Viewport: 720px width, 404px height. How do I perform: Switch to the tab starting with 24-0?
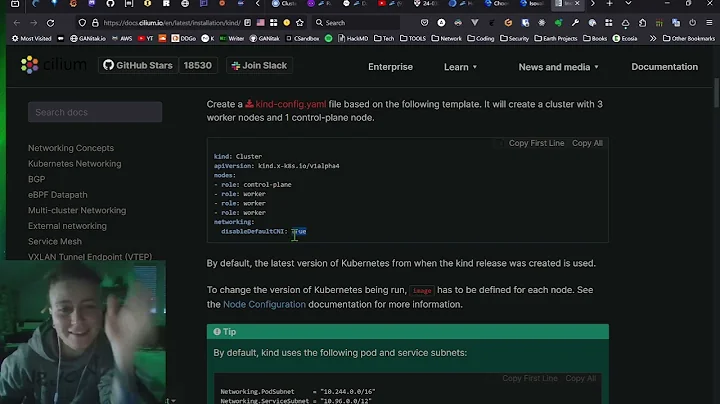coord(427,4)
